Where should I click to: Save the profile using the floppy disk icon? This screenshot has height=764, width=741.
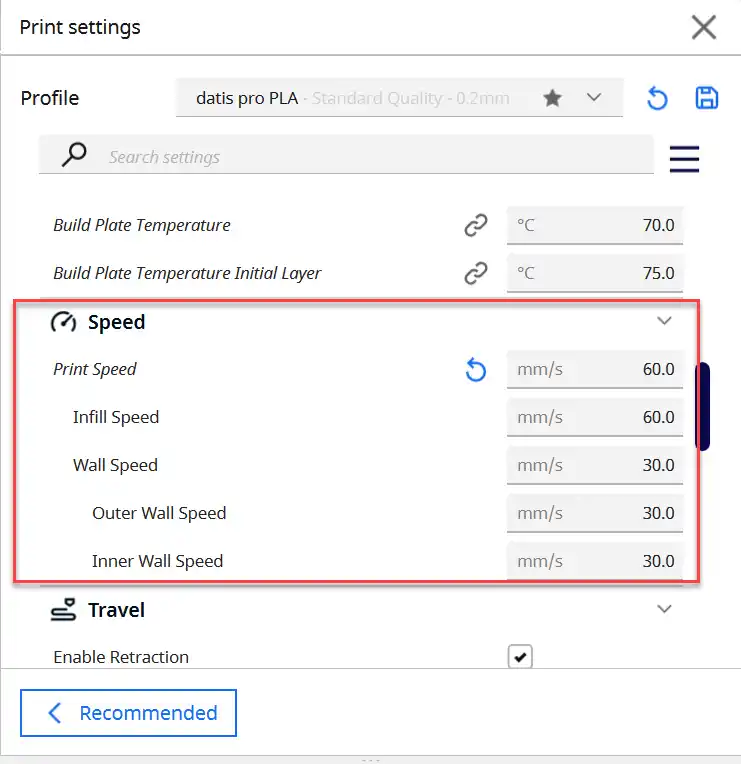pos(706,98)
